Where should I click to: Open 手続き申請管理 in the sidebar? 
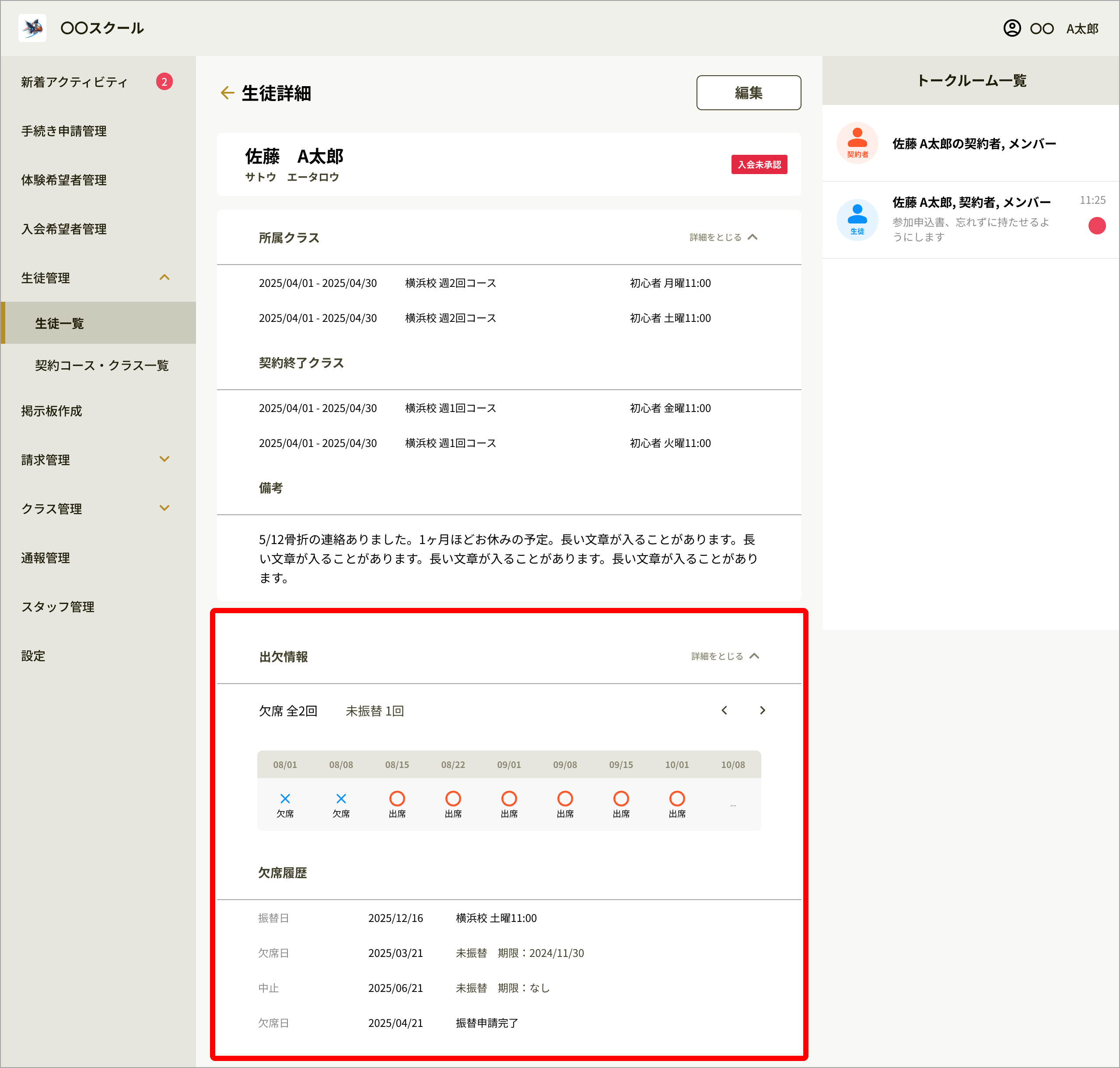click(98, 131)
